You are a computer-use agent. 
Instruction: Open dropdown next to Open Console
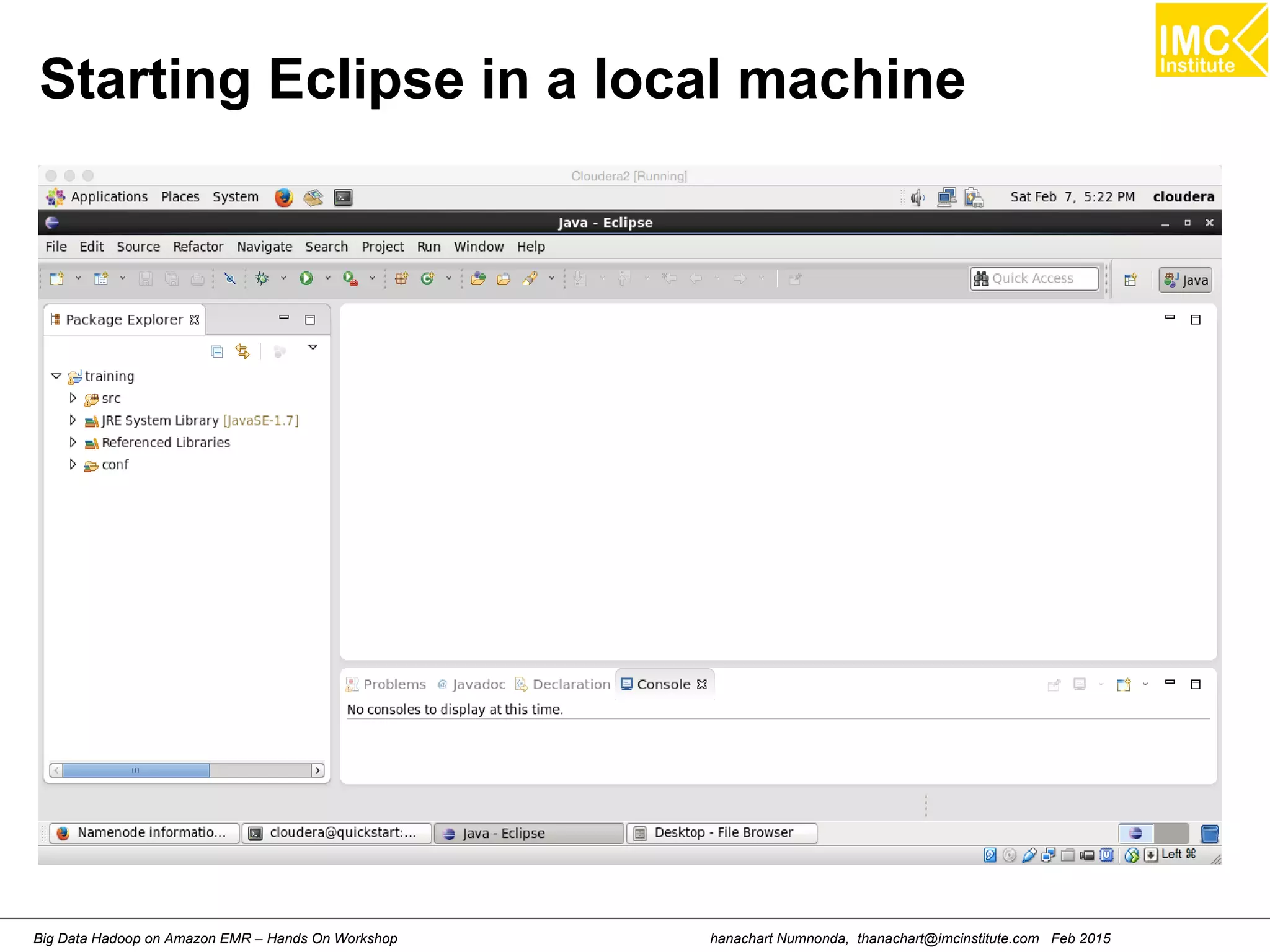(x=1145, y=684)
